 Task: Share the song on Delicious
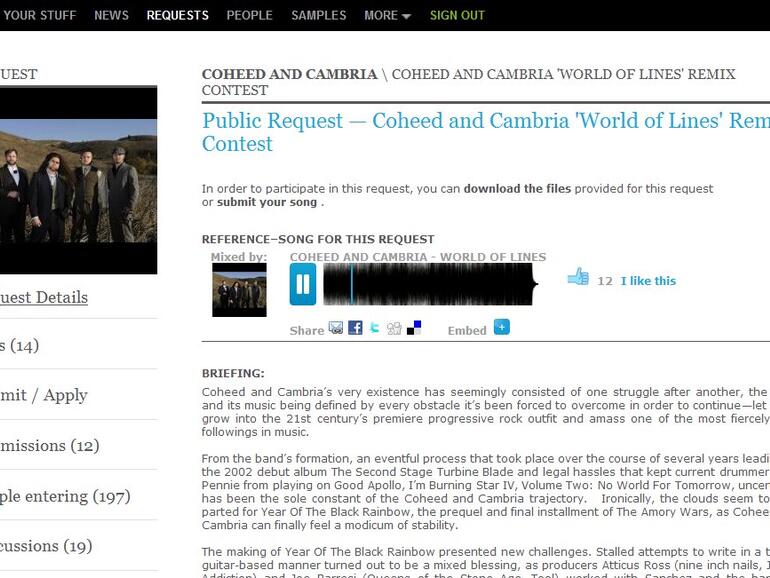[414, 328]
